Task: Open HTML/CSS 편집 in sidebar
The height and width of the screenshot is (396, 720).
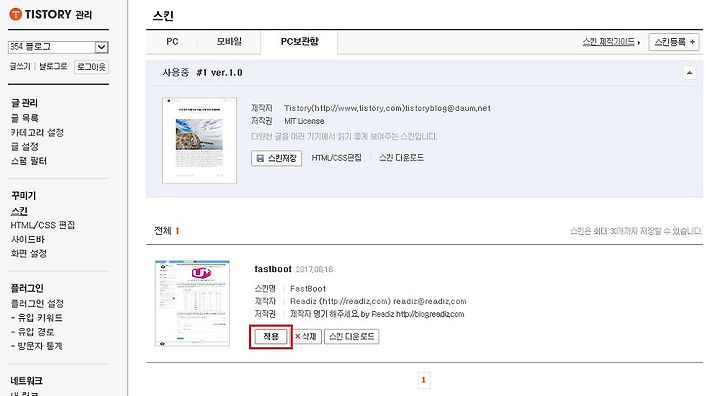Action: [43, 225]
